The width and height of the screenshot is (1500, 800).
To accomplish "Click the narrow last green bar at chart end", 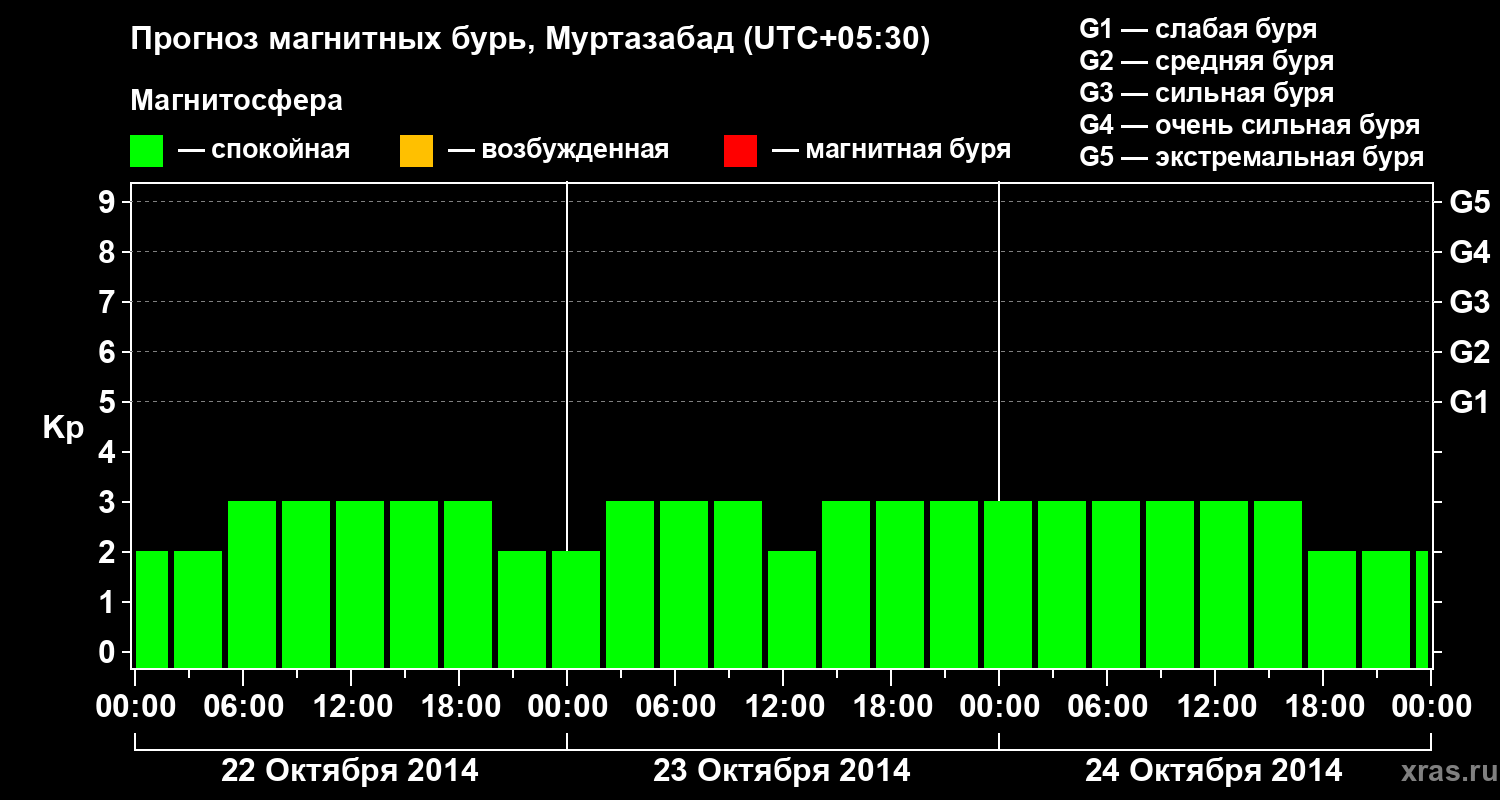I will [x=1422, y=609].
